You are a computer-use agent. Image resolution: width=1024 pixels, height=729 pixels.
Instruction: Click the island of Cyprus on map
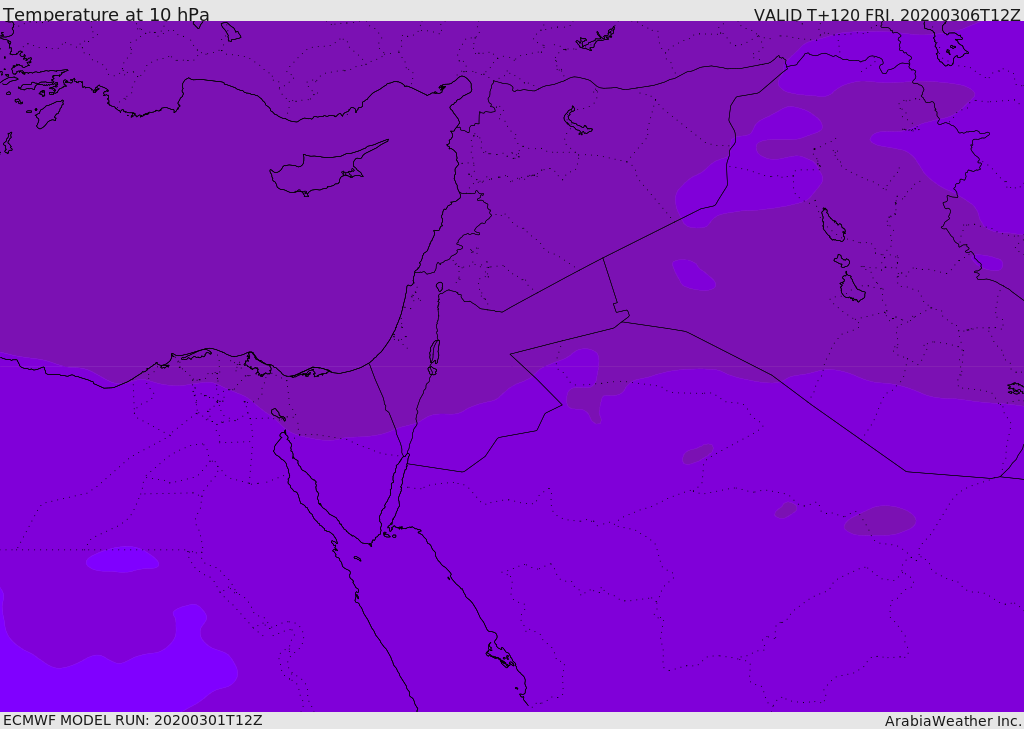[327, 169]
